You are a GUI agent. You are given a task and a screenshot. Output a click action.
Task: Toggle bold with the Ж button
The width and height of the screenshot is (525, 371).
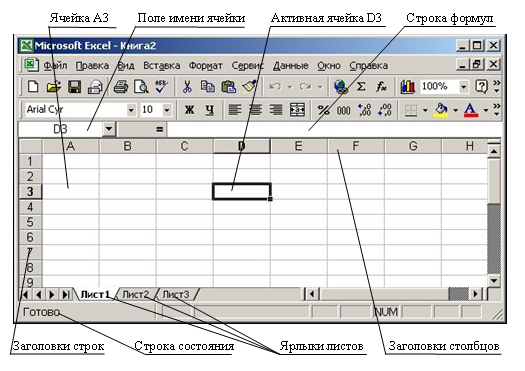pyautogui.click(x=190, y=109)
